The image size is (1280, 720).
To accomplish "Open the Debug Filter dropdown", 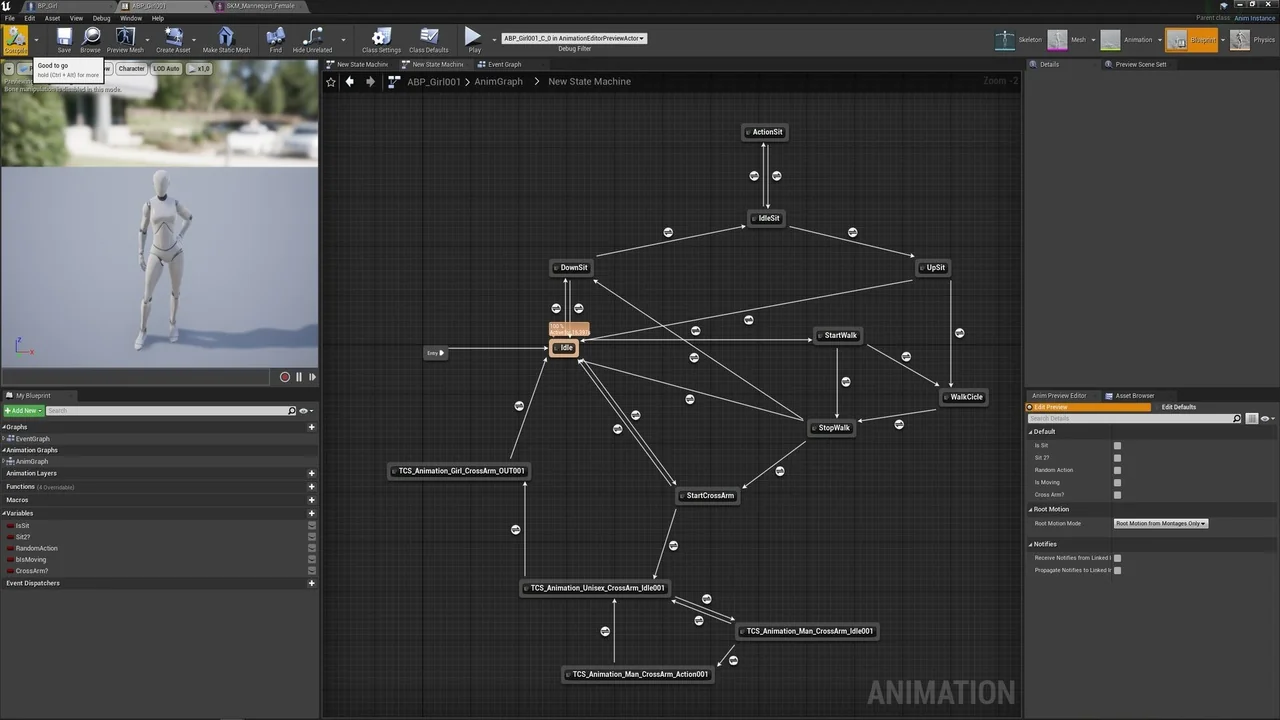I will [x=574, y=39].
